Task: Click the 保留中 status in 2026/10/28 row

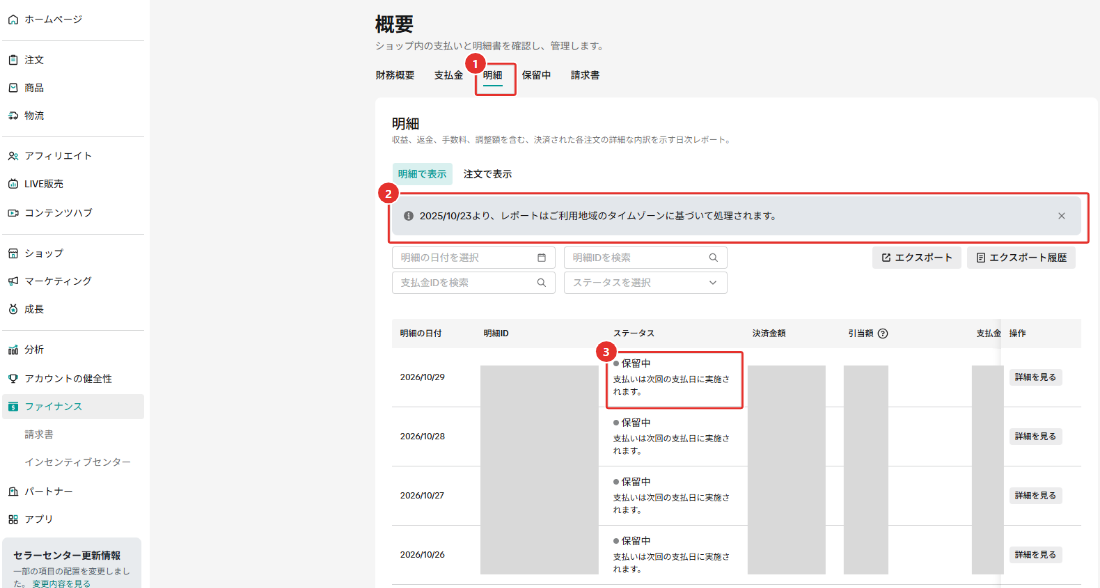Action: (x=632, y=423)
